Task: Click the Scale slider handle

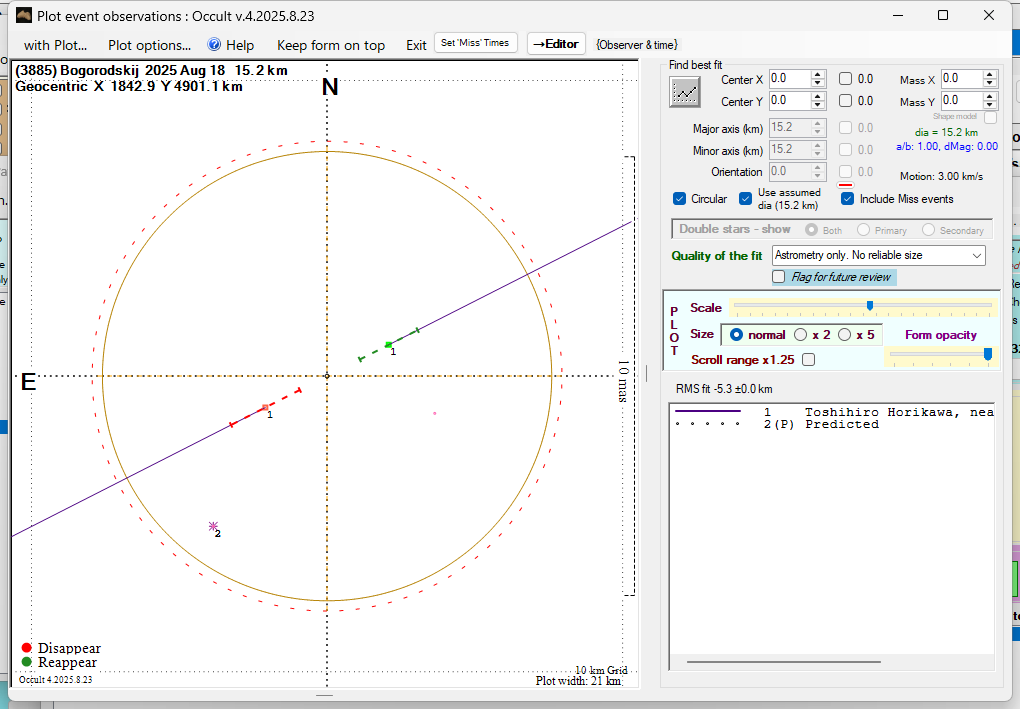Action: 870,306
